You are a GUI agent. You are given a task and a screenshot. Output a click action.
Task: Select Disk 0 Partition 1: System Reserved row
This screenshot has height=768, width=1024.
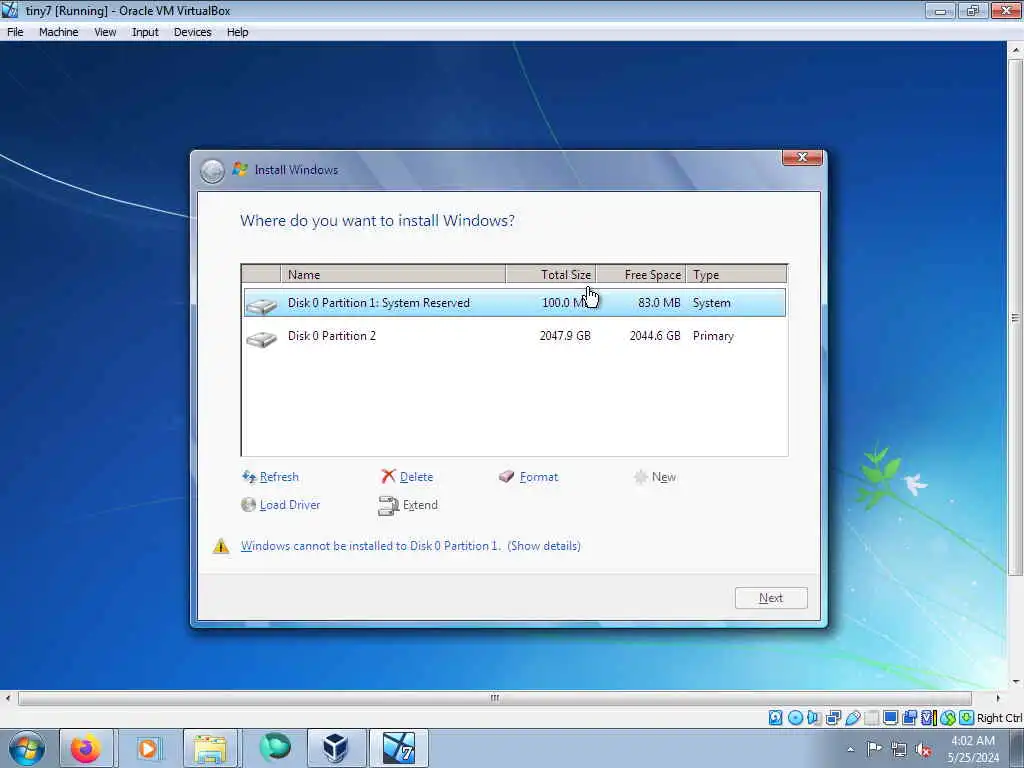click(515, 303)
